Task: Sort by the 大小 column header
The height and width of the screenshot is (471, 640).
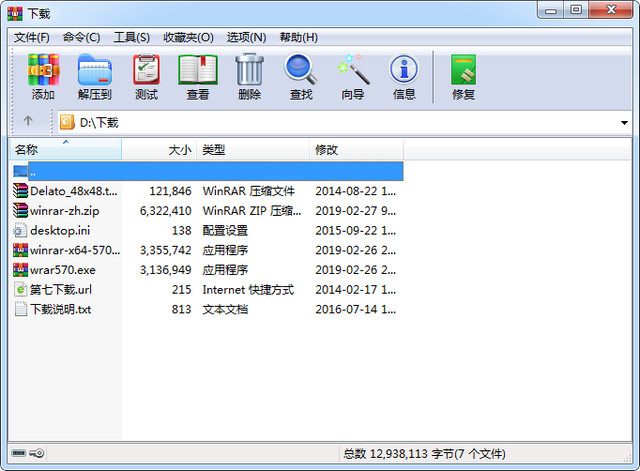Action: pos(159,150)
